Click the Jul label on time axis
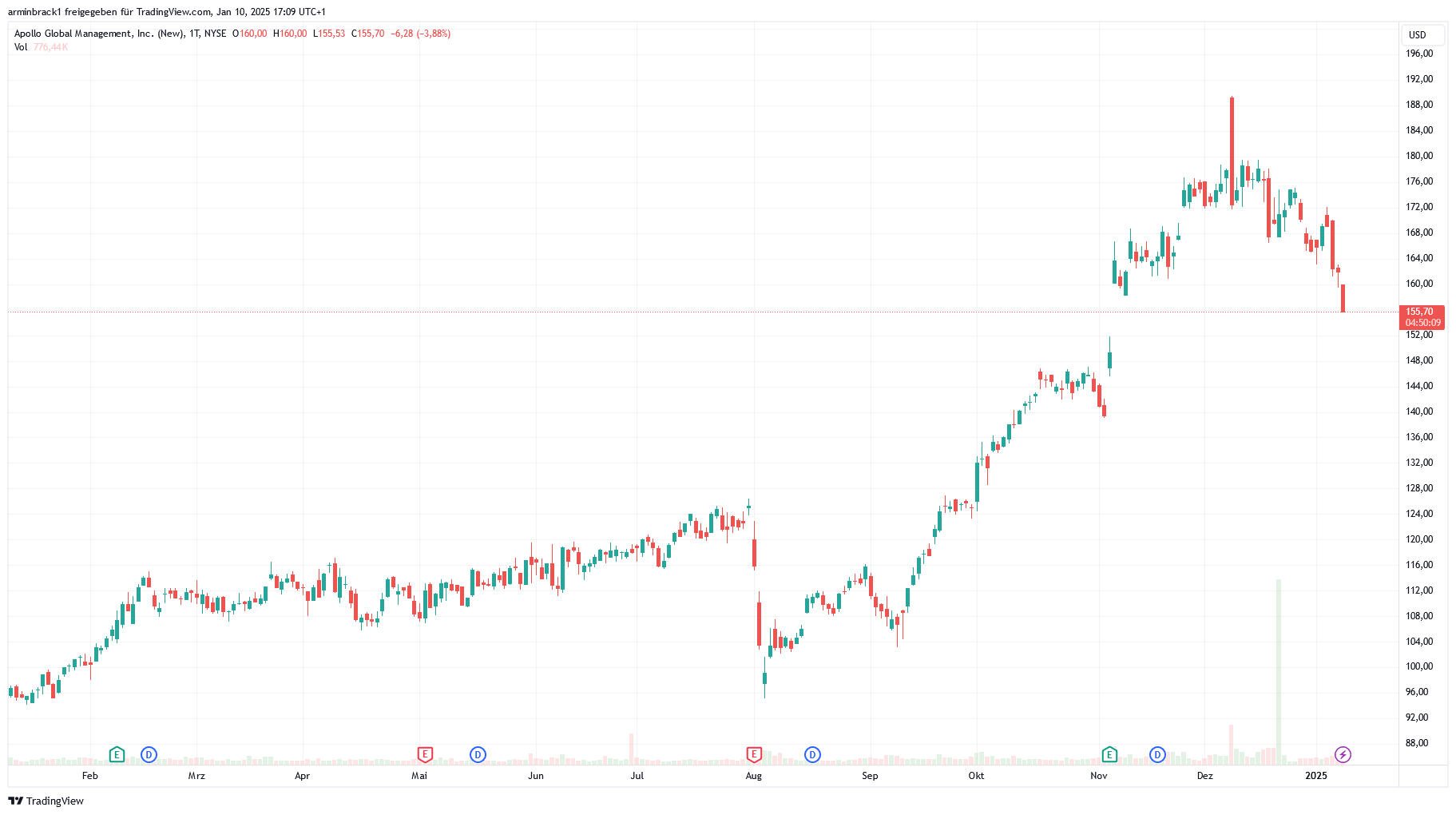1456x815 pixels. [637, 776]
